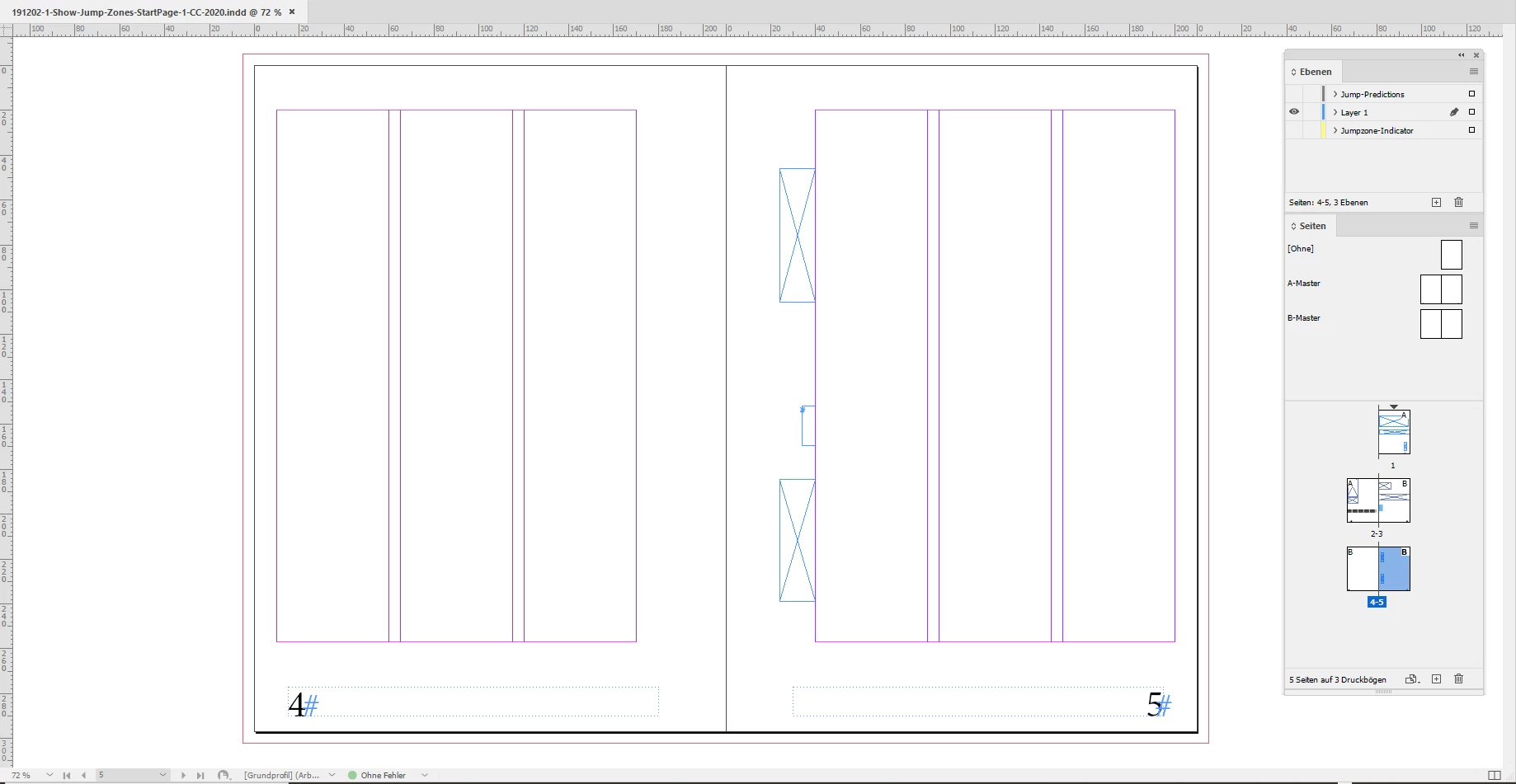Open the page number dropdown
The width and height of the screenshot is (1516, 784).
[162, 775]
